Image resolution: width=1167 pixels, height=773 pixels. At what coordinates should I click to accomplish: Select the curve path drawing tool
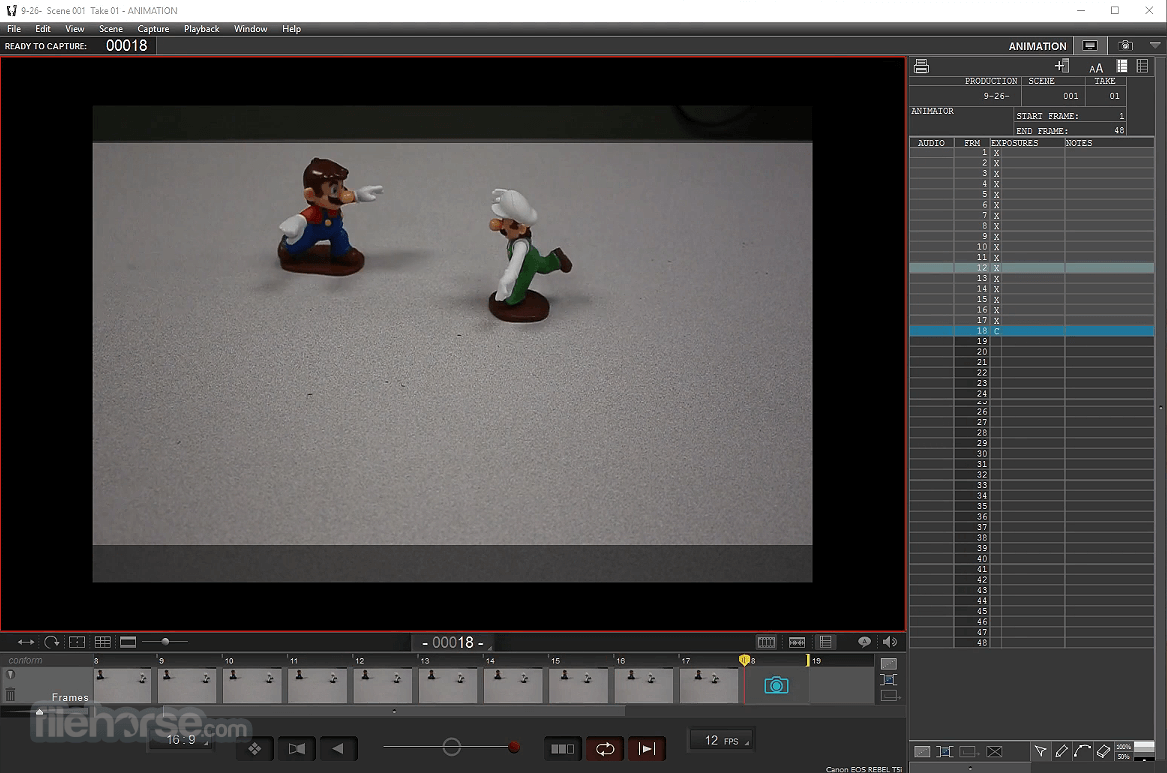1082,751
